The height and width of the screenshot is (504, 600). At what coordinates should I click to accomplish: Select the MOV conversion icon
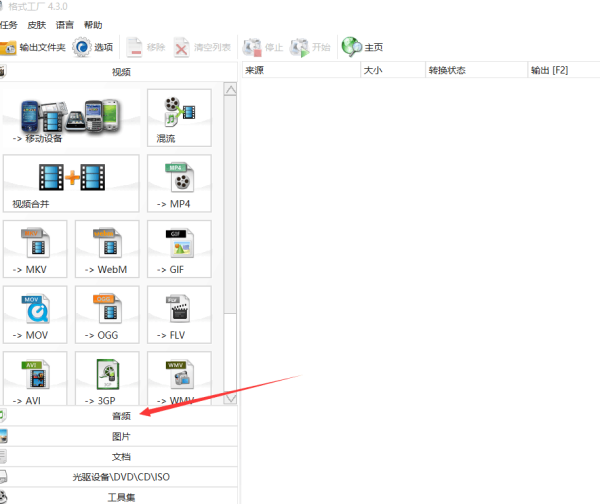click(35, 314)
